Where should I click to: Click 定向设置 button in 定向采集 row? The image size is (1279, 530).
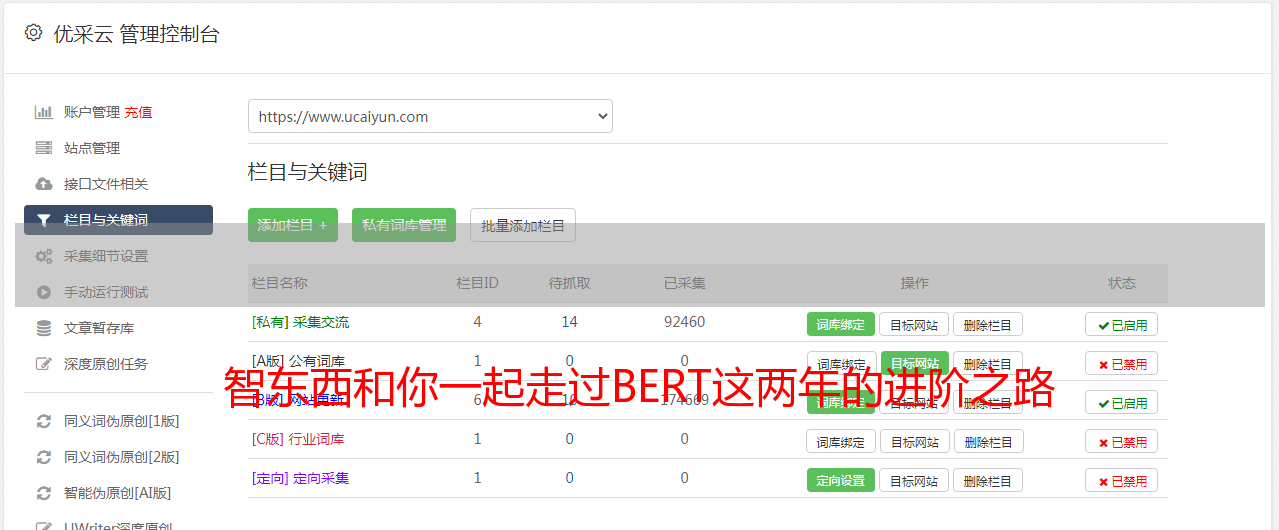click(841, 480)
